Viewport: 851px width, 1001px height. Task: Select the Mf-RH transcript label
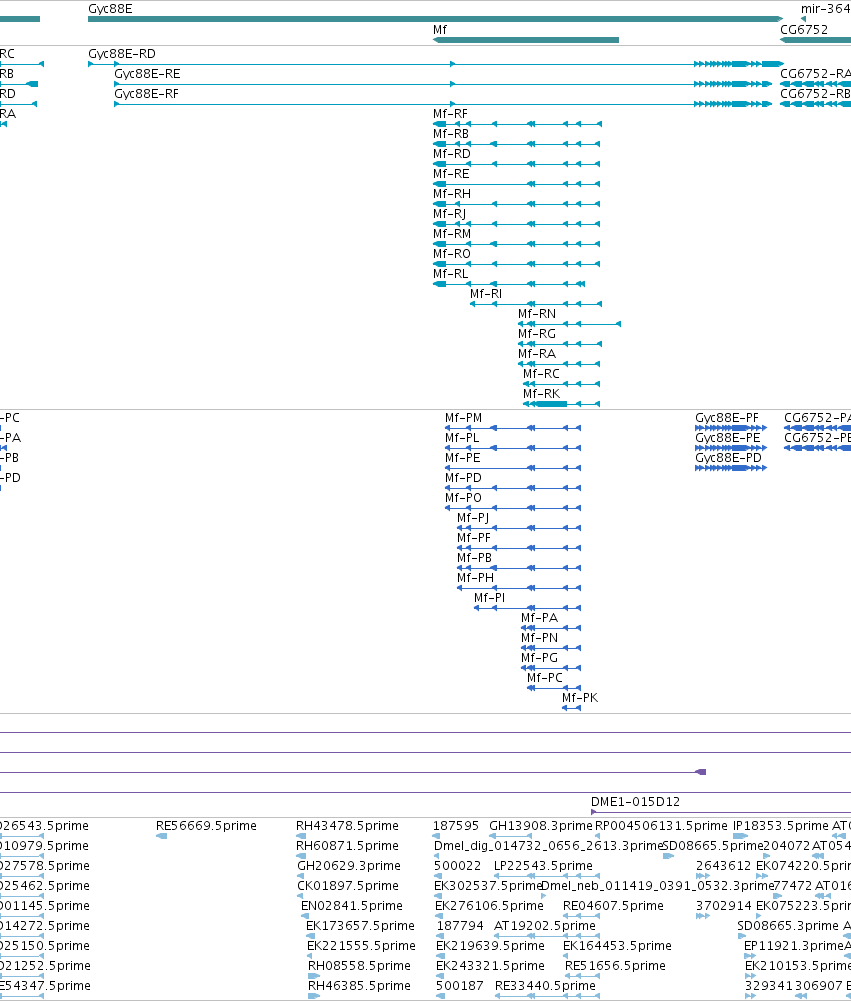tap(452, 193)
